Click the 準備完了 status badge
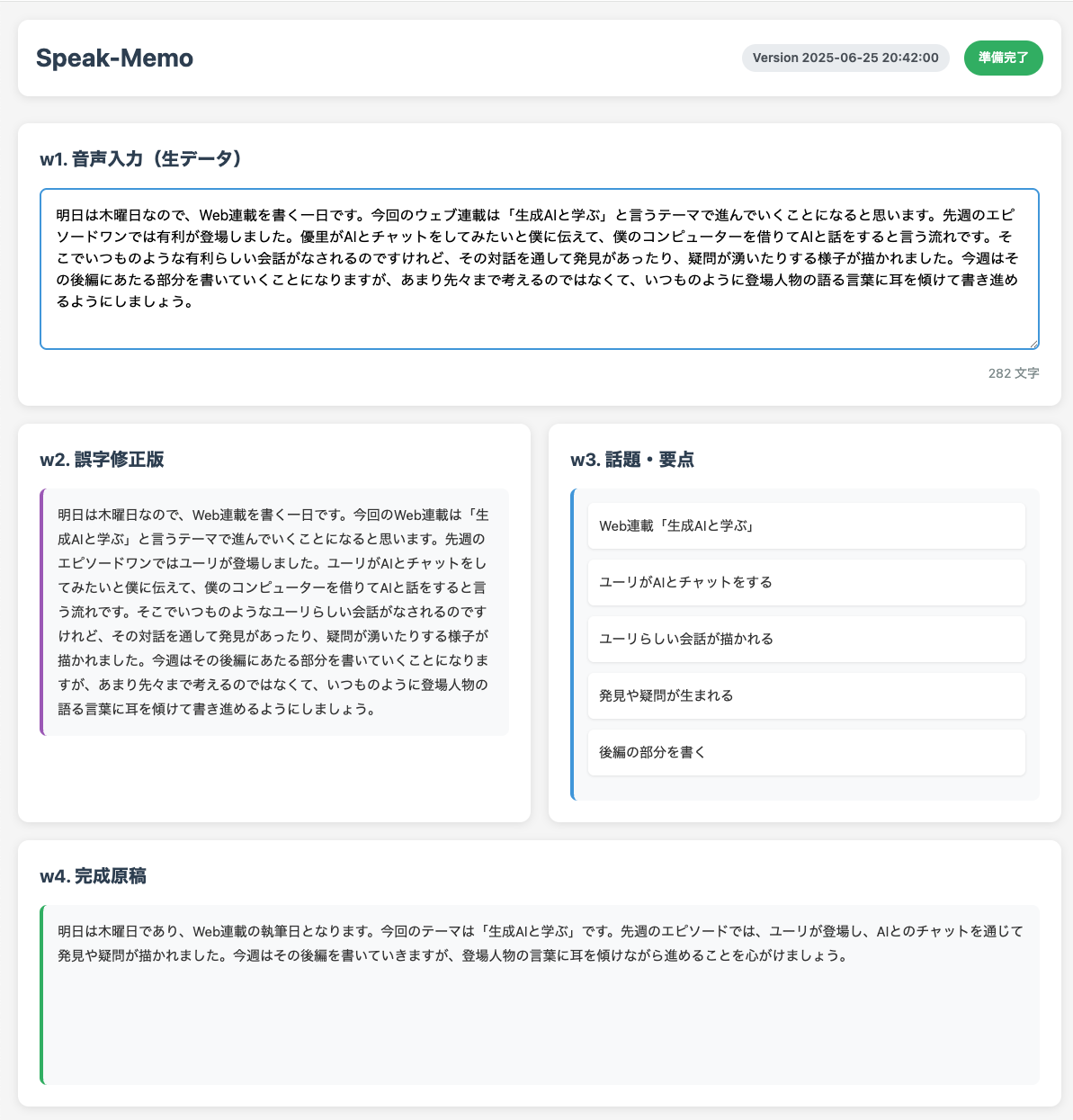The height and width of the screenshot is (1120, 1073). 1004,58
